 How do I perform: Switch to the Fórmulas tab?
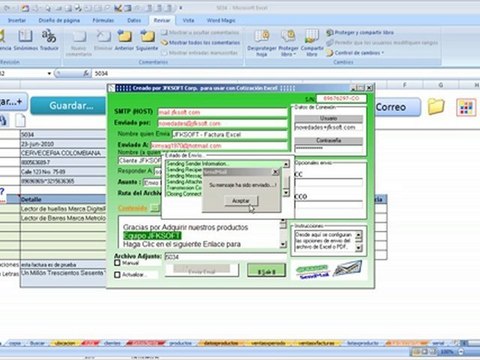coord(103,20)
